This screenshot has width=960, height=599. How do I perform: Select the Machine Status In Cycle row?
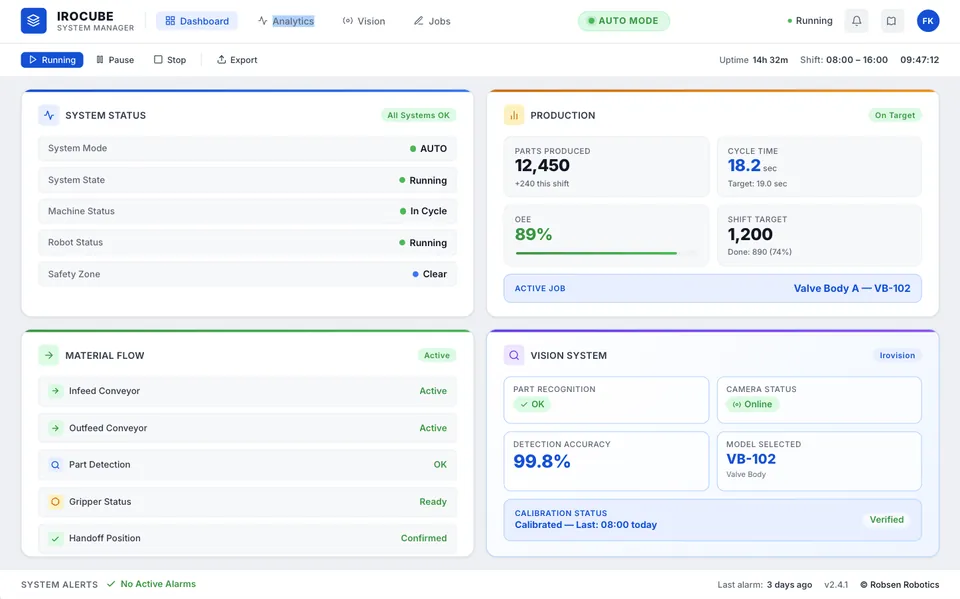coord(247,211)
